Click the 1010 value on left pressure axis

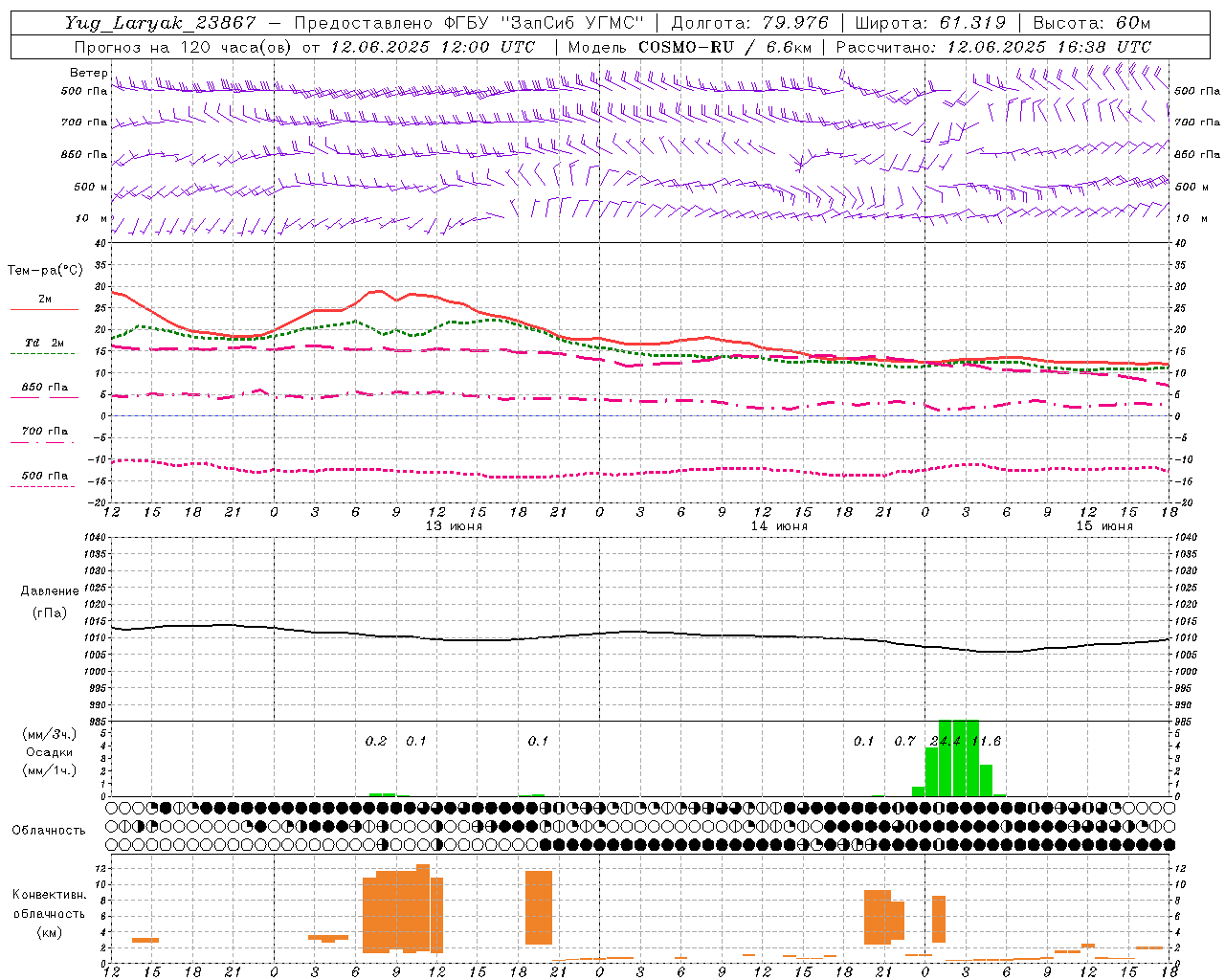click(x=94, y=637)
